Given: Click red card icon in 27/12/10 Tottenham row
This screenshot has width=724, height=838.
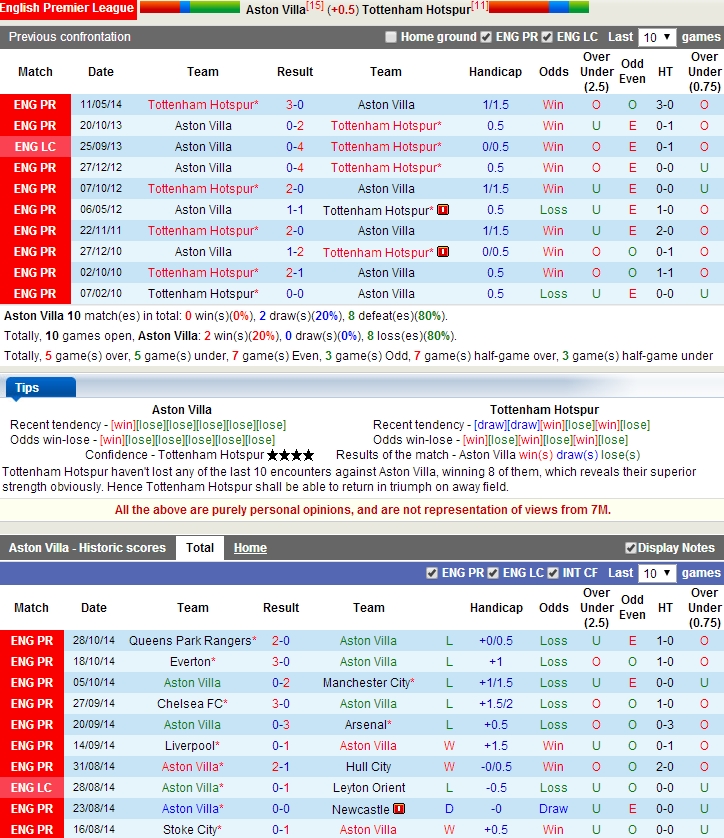Looking at the screenshot, I should coord(443,251).
